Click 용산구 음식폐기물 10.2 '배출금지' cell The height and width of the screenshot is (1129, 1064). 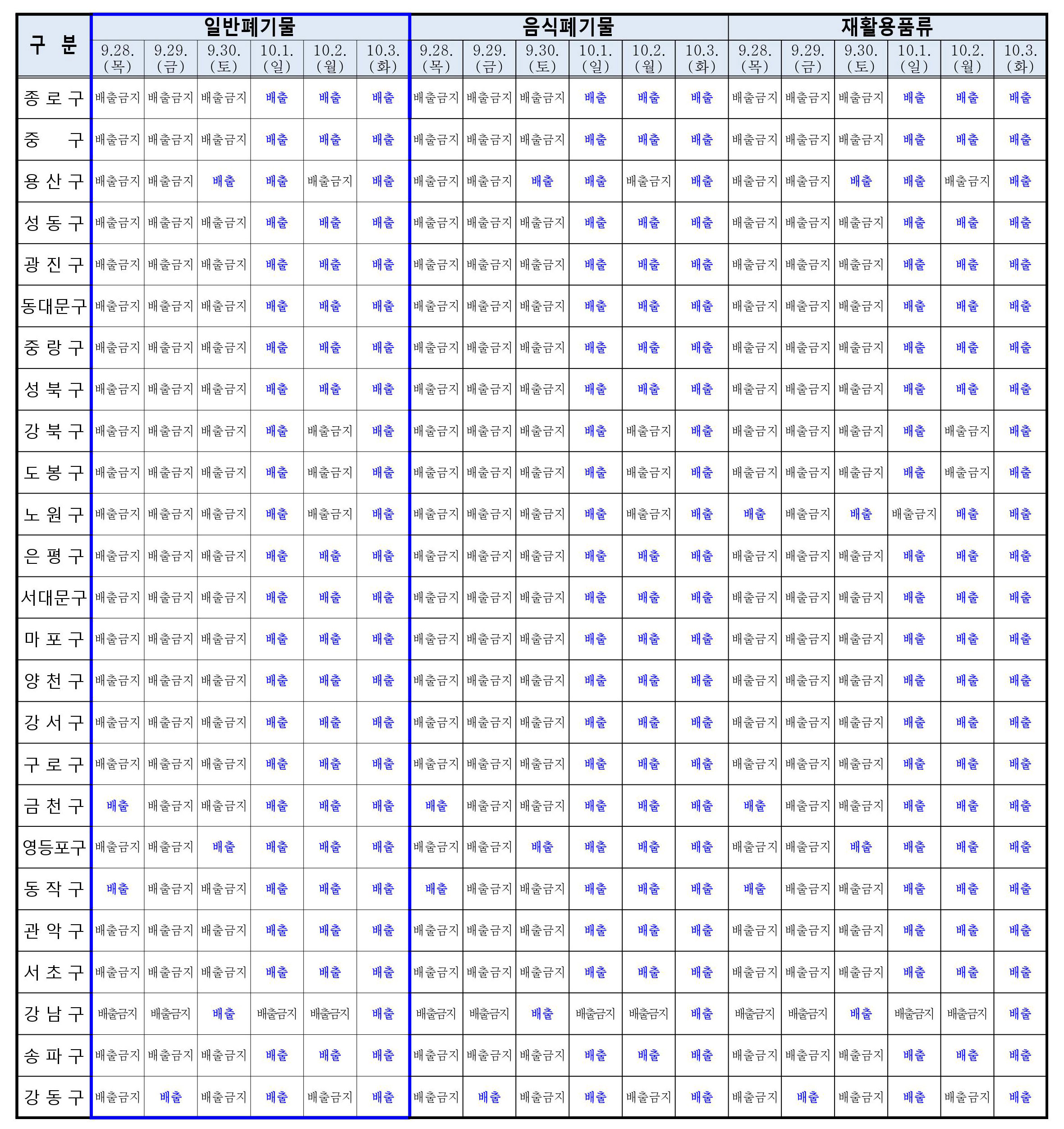click(648, 181)
